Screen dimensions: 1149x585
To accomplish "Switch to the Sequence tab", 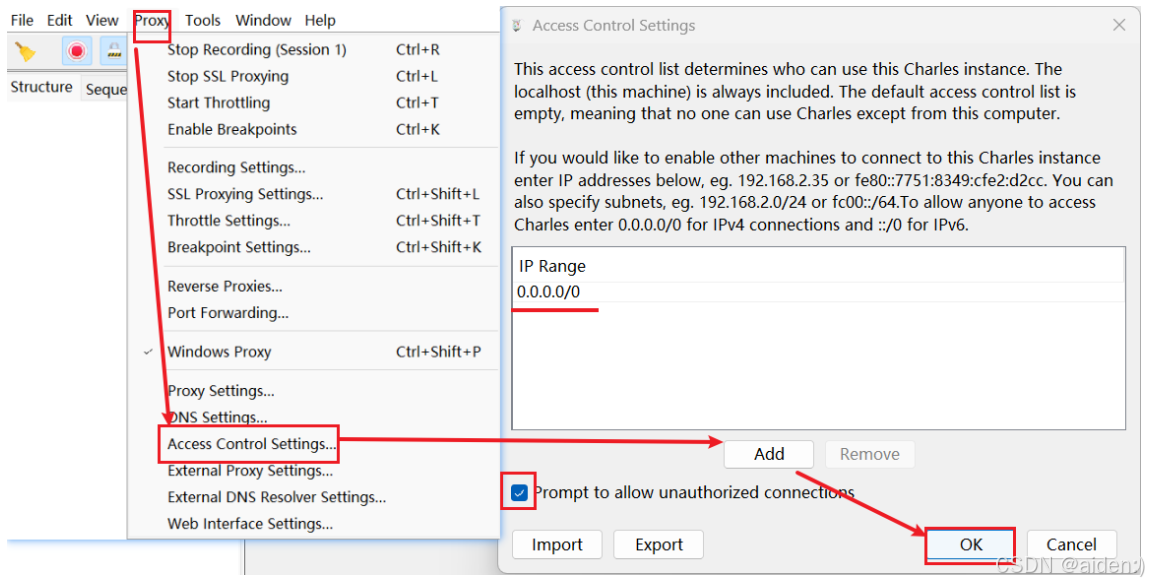I will (106, 89).
